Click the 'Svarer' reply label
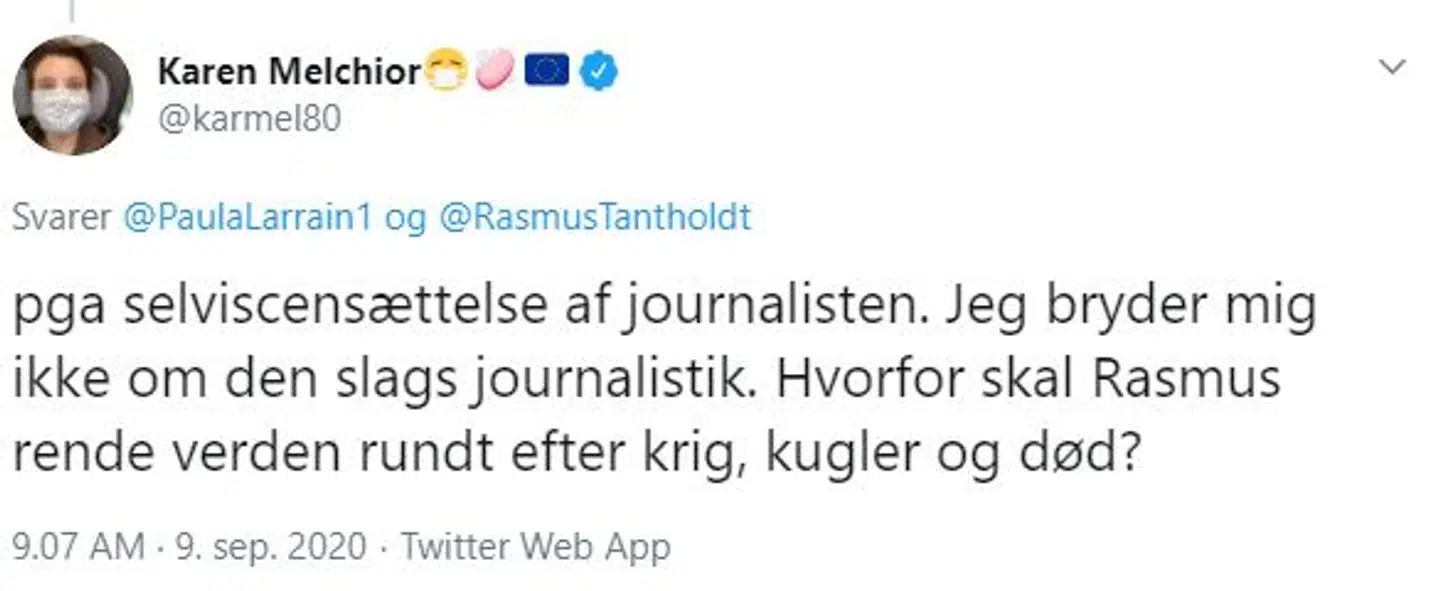The width and height of the screenshot is (1440, 591). (x=61, y=217)
